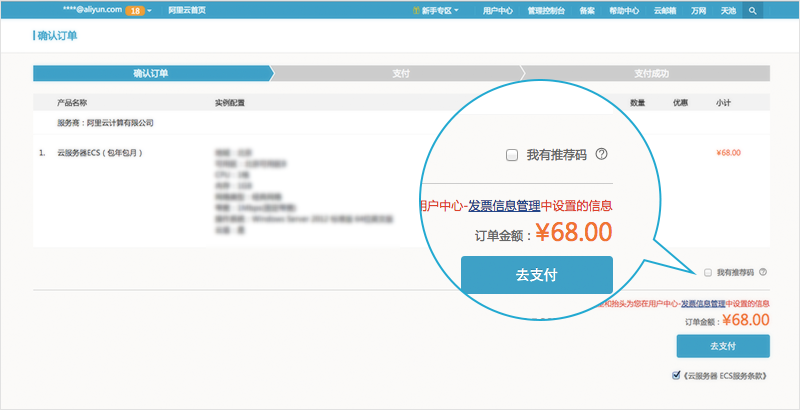The image size is (800, 410).
Task: Click the 确认订单 page heading at top left
Action: point(57,36)
